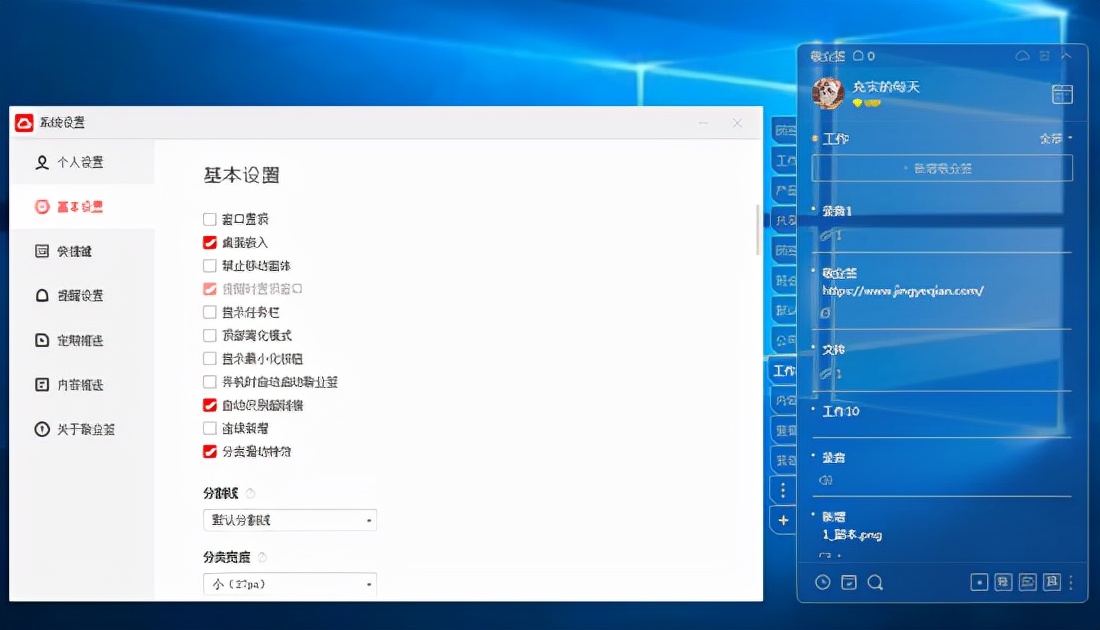The width and height of the screenshot is (1100, 630).
Task: Open the three-dot more menu in notes bottom corner
Action: point(1071,581)
